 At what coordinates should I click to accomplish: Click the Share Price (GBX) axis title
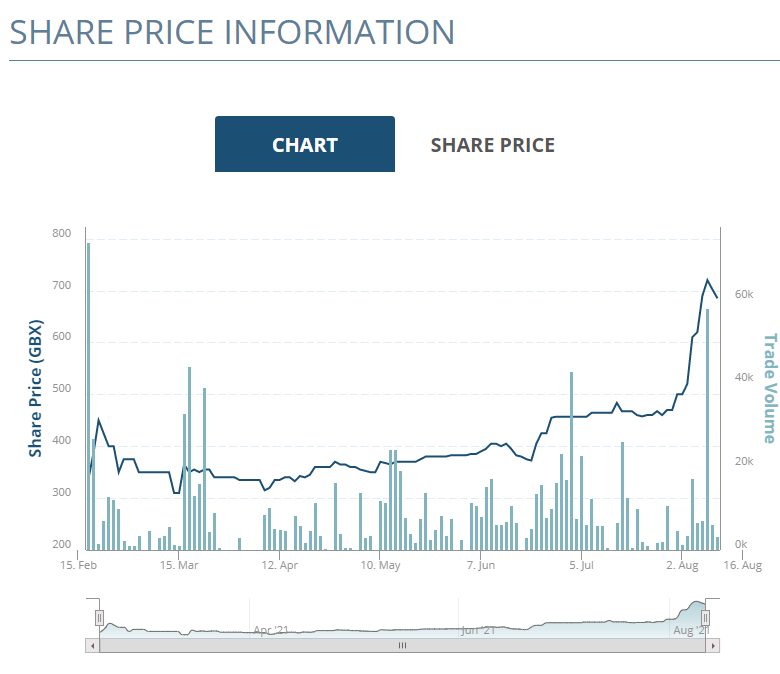click(36, 389)
